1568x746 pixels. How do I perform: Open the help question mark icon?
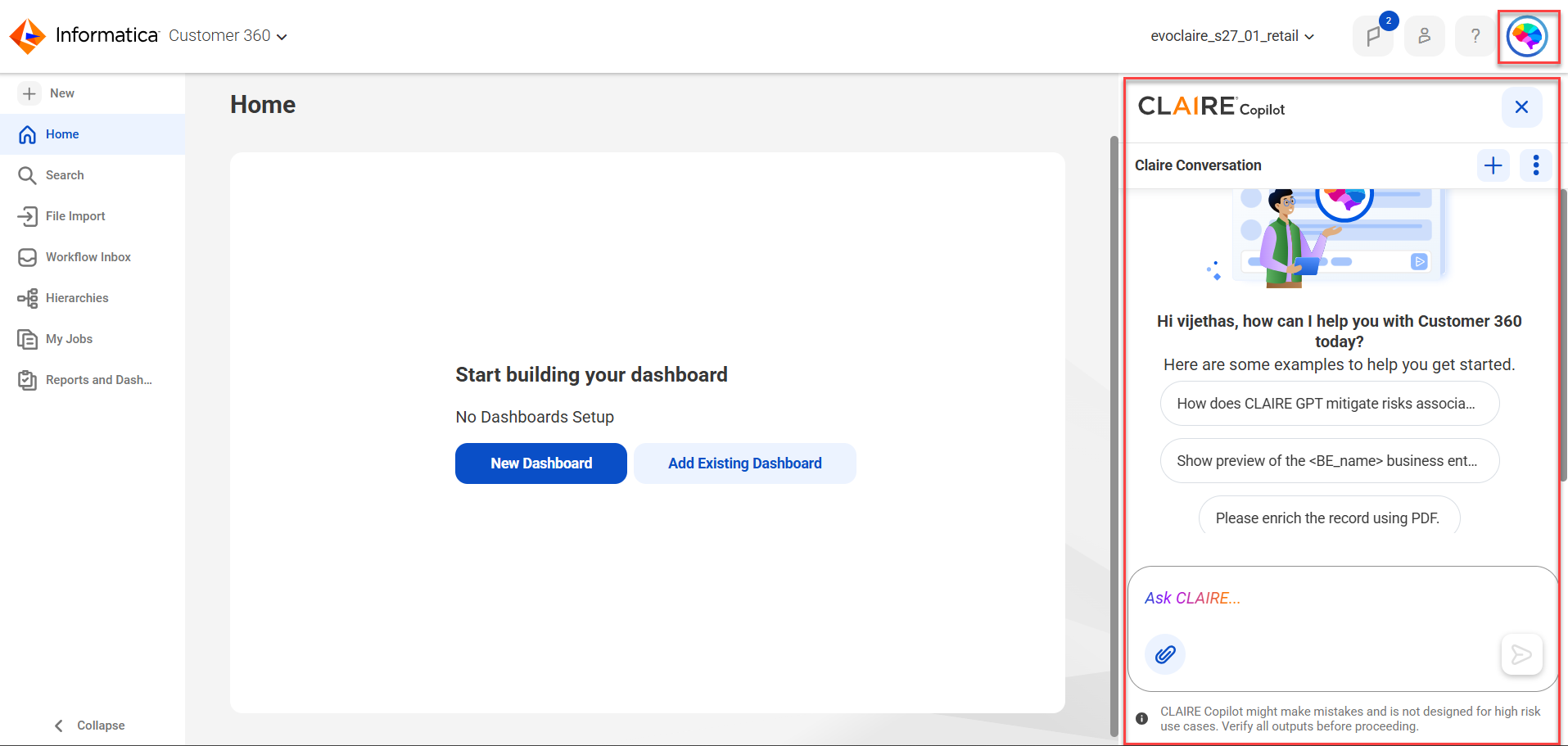[1475, 36]
